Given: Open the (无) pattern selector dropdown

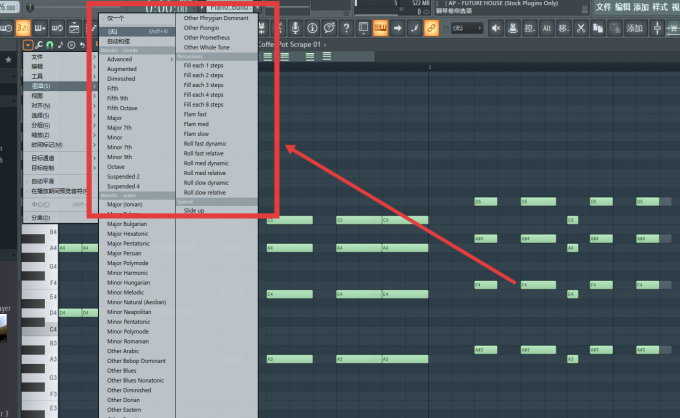Looking at the screenshot, I should (x=467, y=28).
